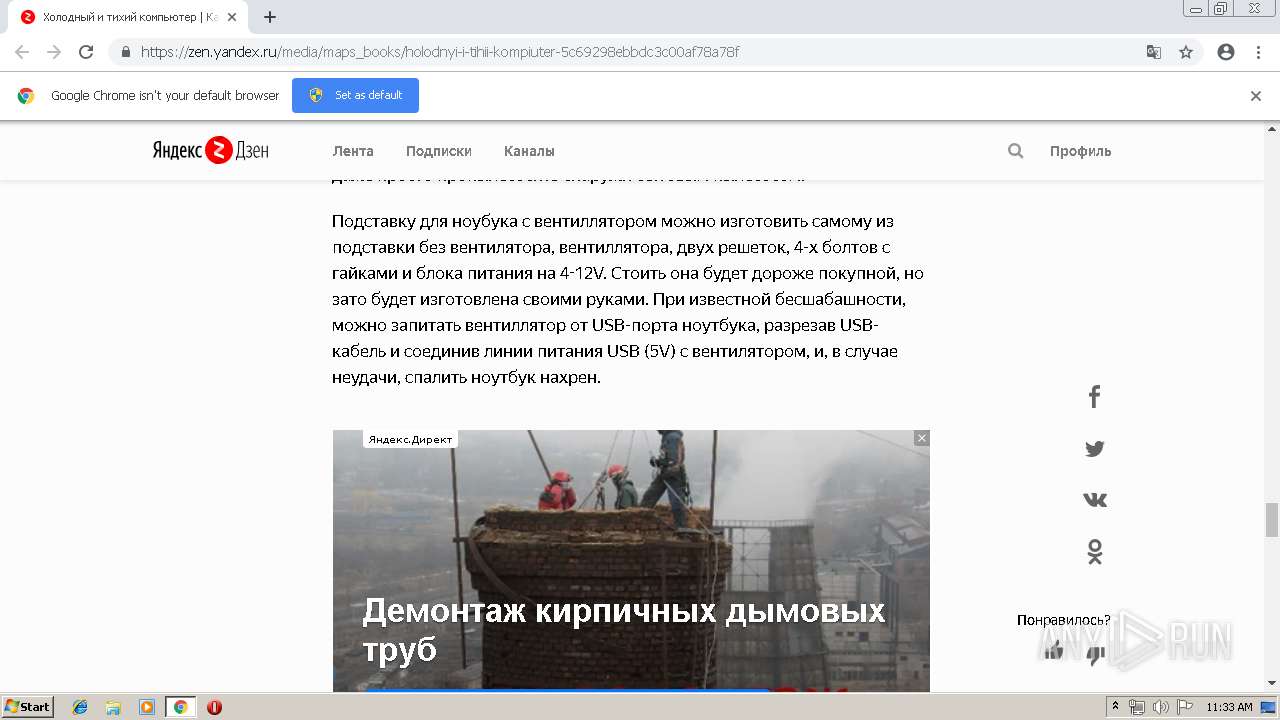The height and width of the screenshot is (720, 1280).
Task: Click the Action Center flag icon
Action: coord(1185,707)
